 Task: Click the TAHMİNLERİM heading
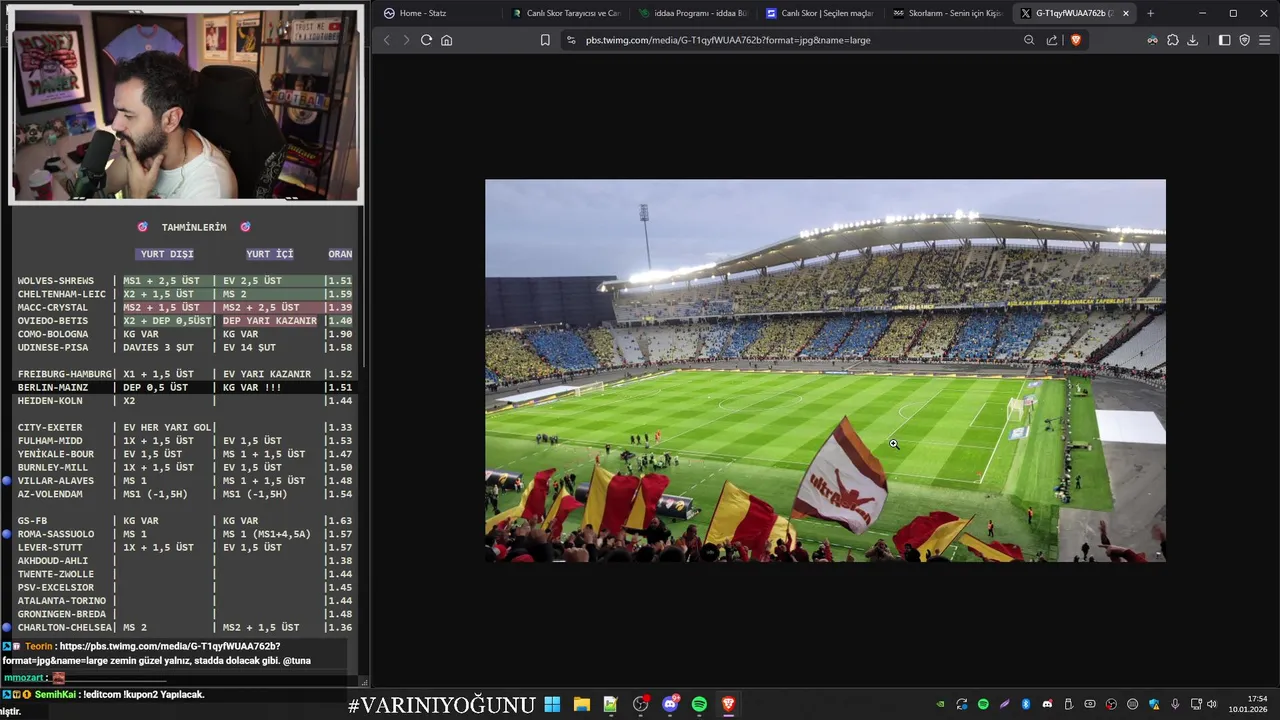[194, 227]
